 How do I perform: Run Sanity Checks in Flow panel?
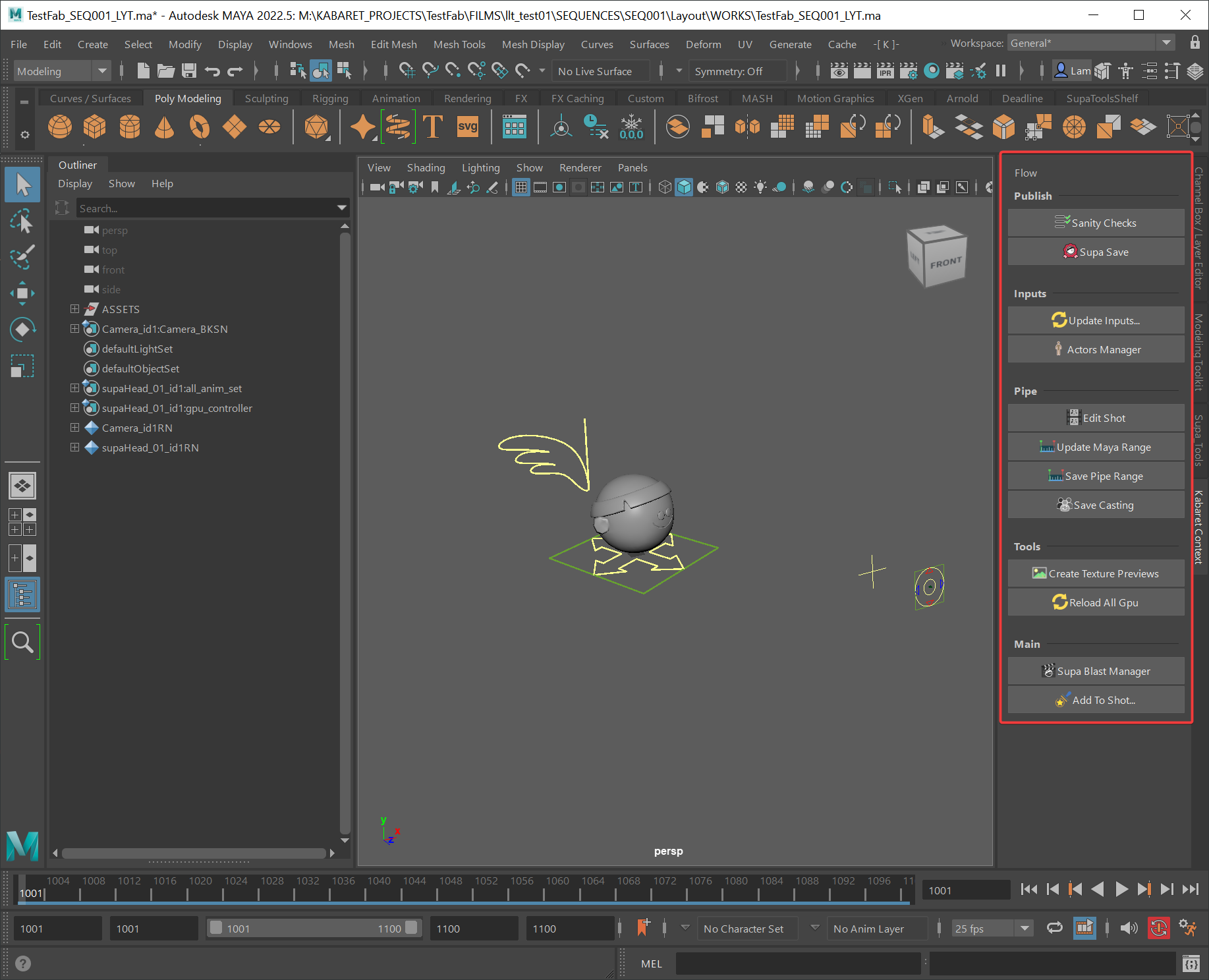(1096, 223)
